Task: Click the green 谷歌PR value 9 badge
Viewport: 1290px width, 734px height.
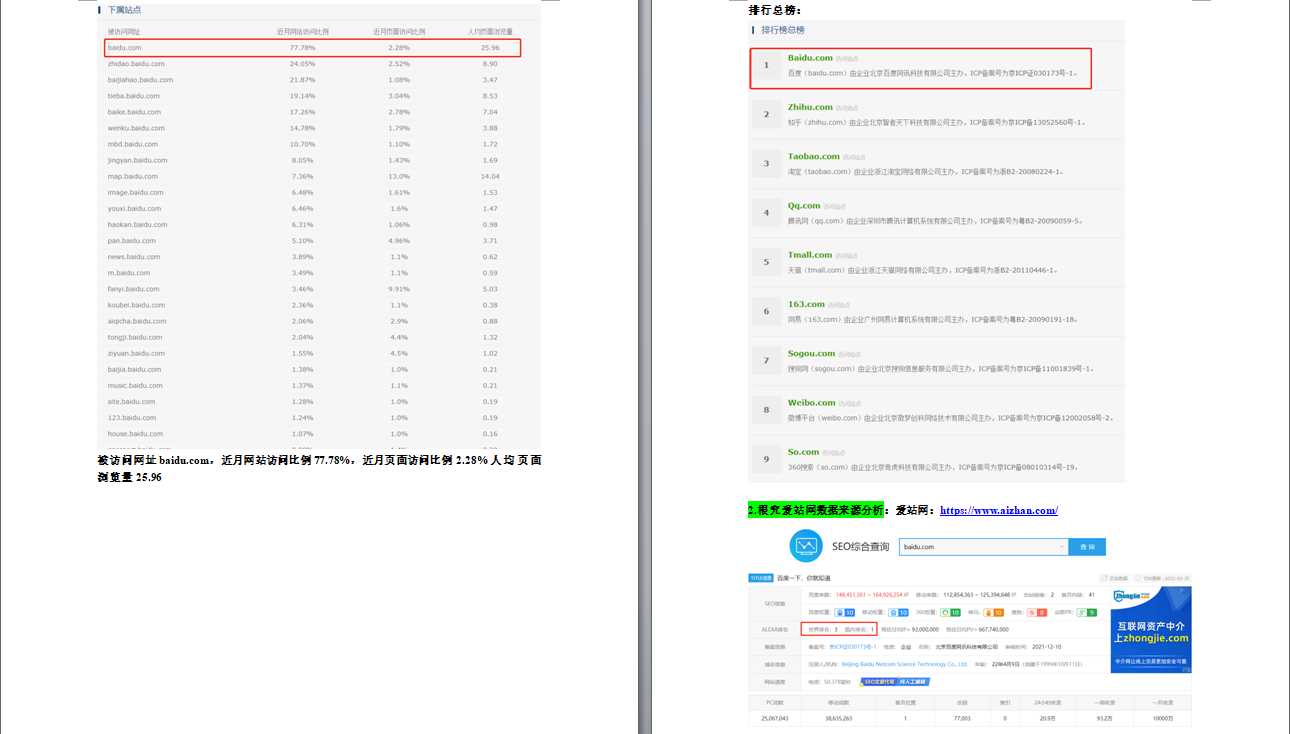Action: tap(1086, 612)
